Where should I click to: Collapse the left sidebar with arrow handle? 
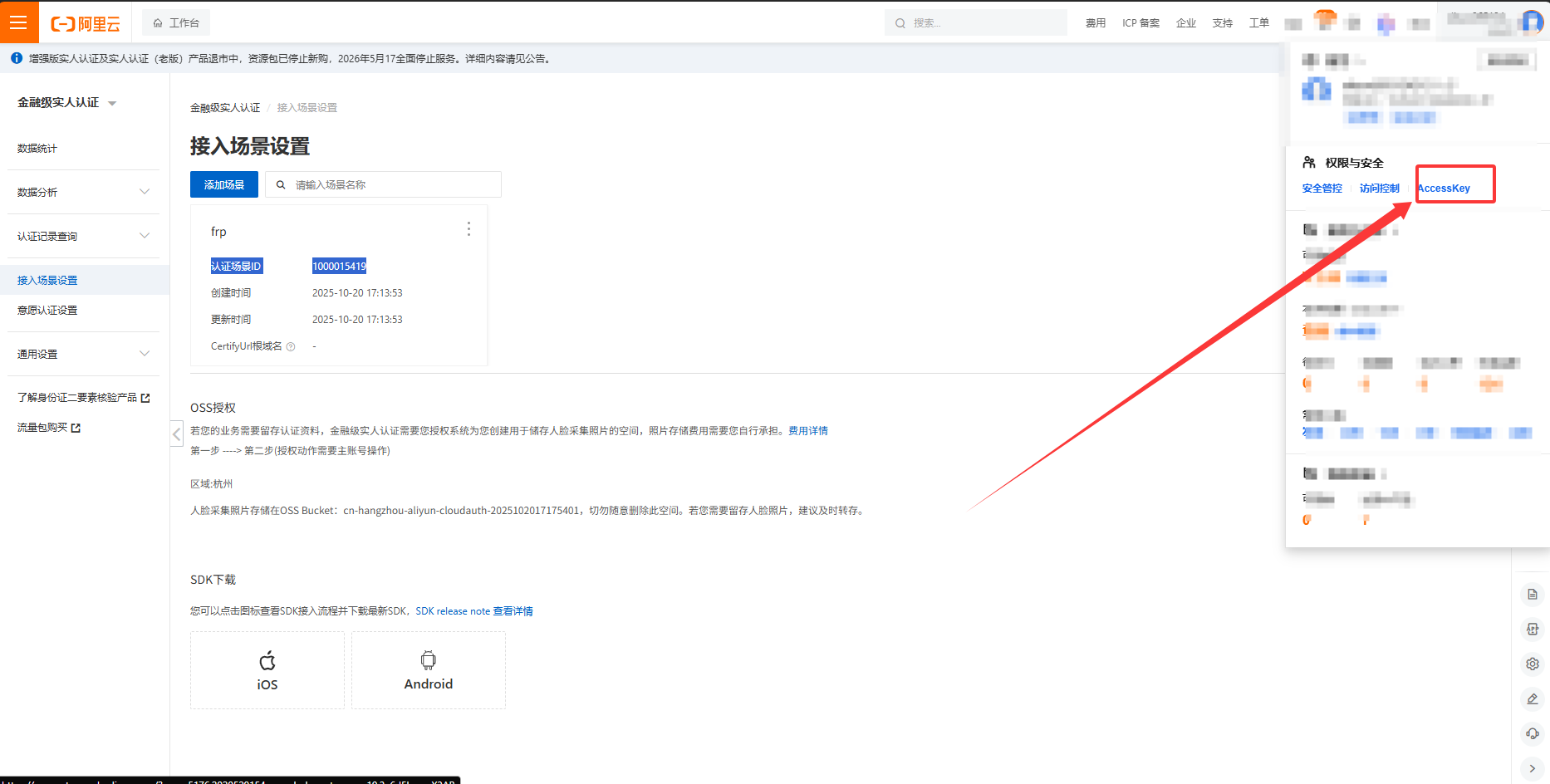pos(176,434)
